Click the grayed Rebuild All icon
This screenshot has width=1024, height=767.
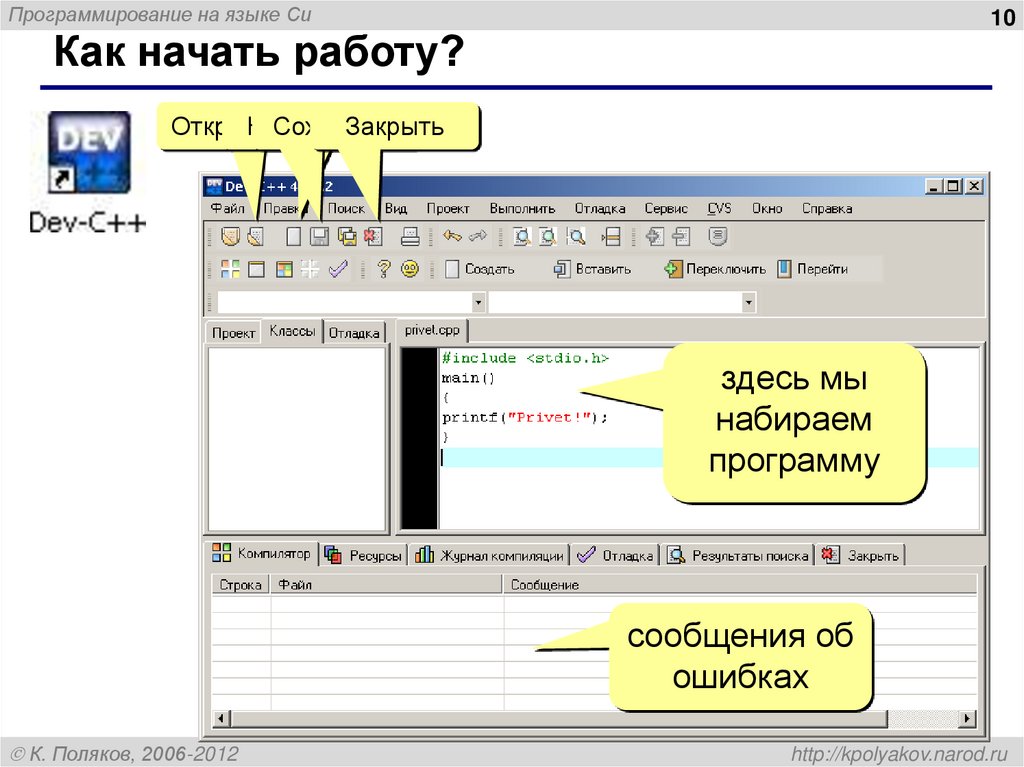[x=310, y=269]
